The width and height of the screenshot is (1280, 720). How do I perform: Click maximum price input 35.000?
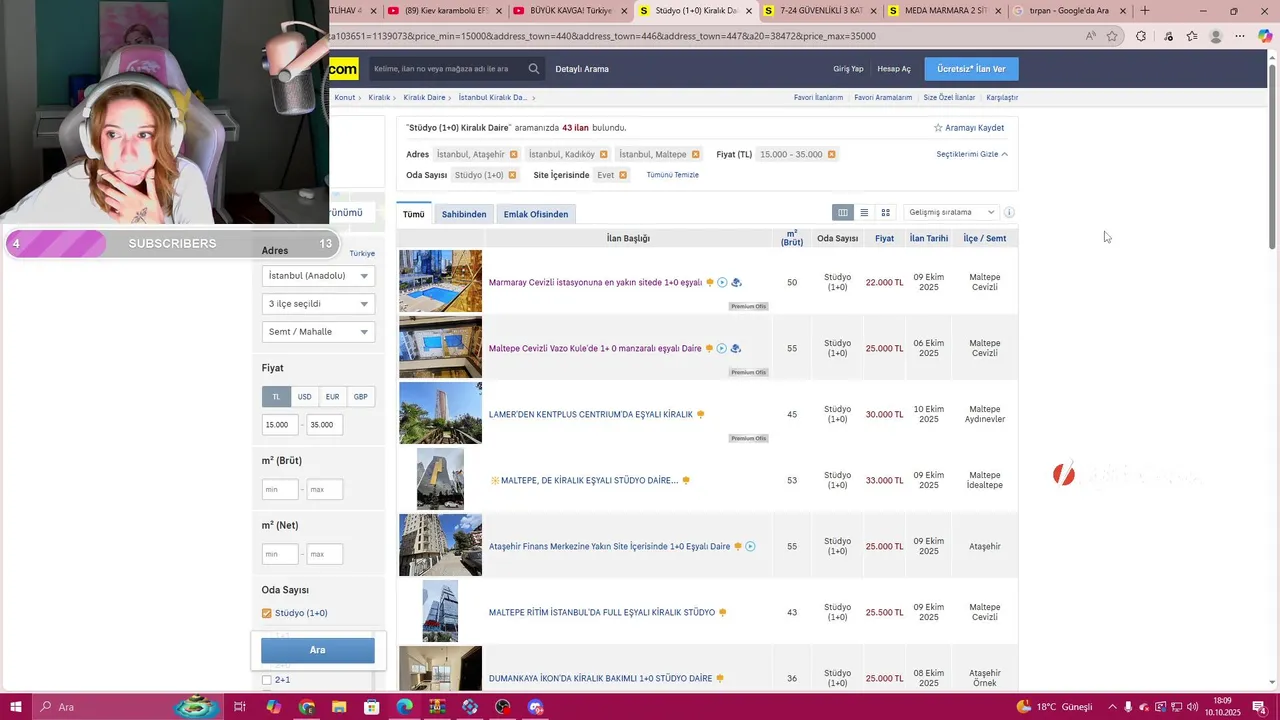click(324, 425)
